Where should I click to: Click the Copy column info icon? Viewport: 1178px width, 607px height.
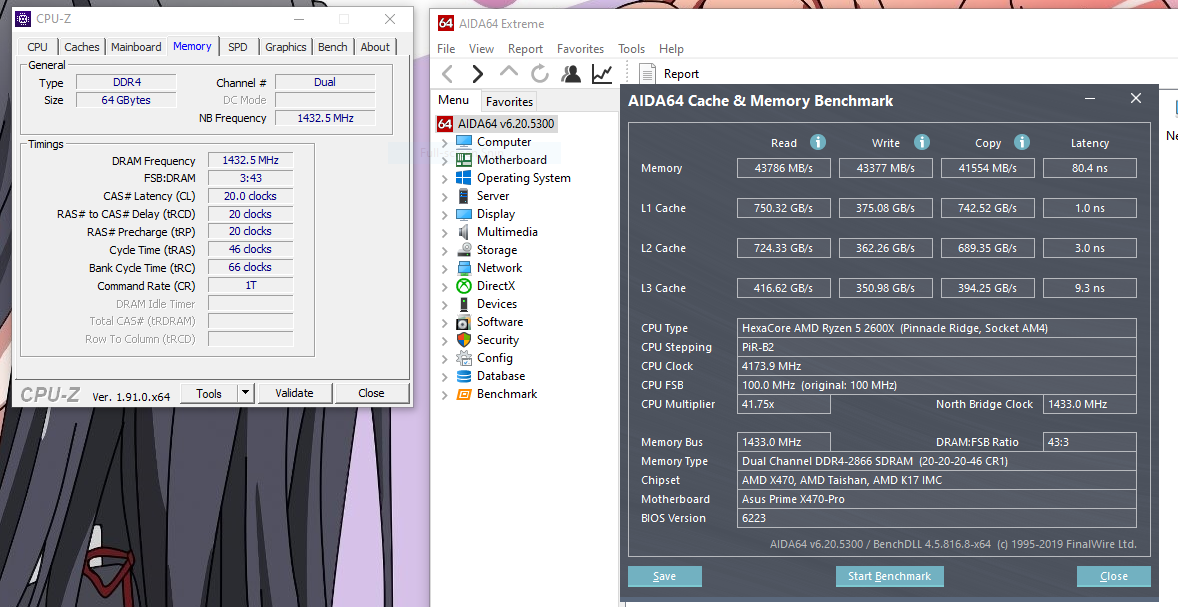[x=1022, y=142]
